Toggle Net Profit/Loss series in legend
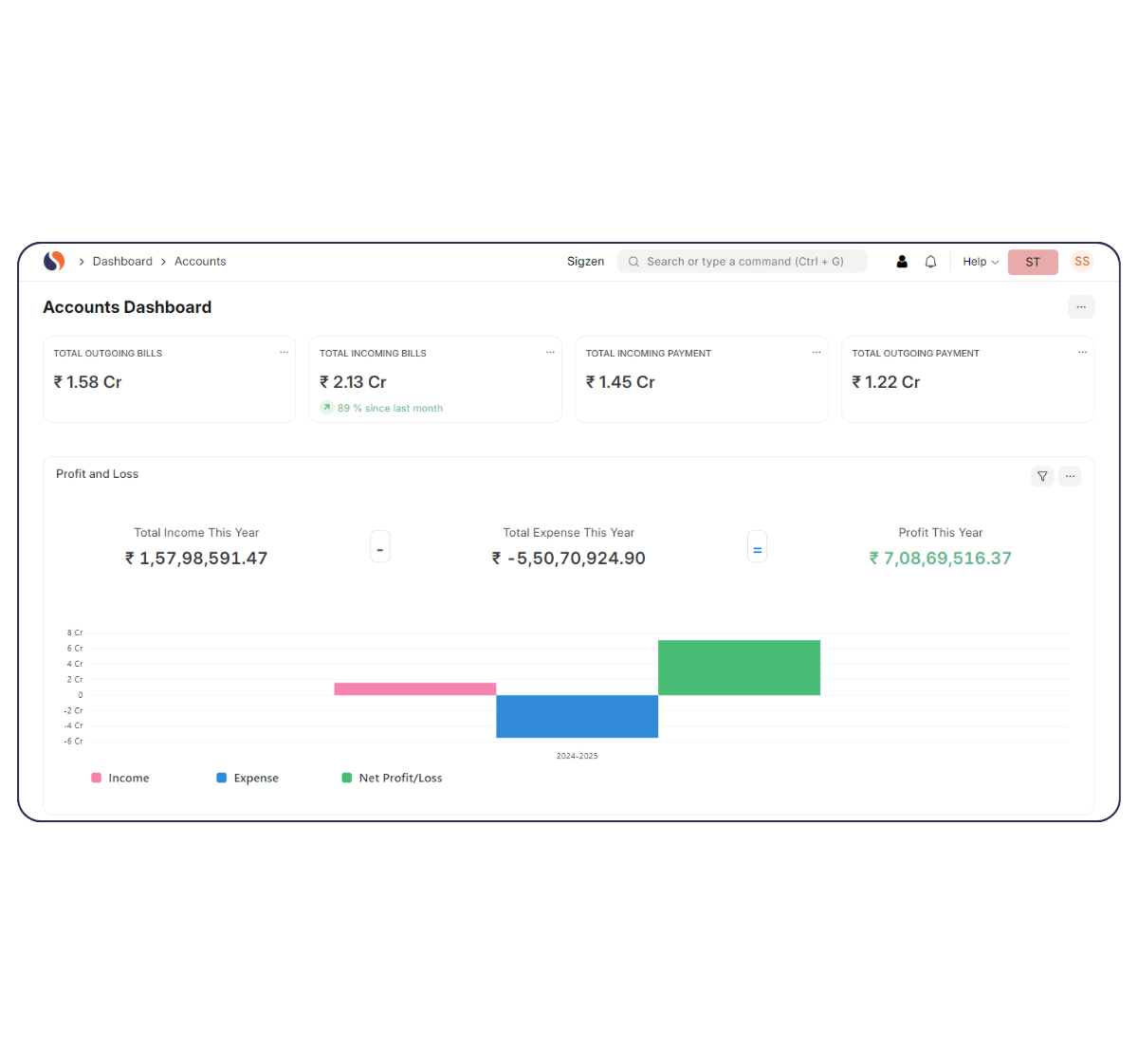1138x1064 pixels. tap(392, 778)
